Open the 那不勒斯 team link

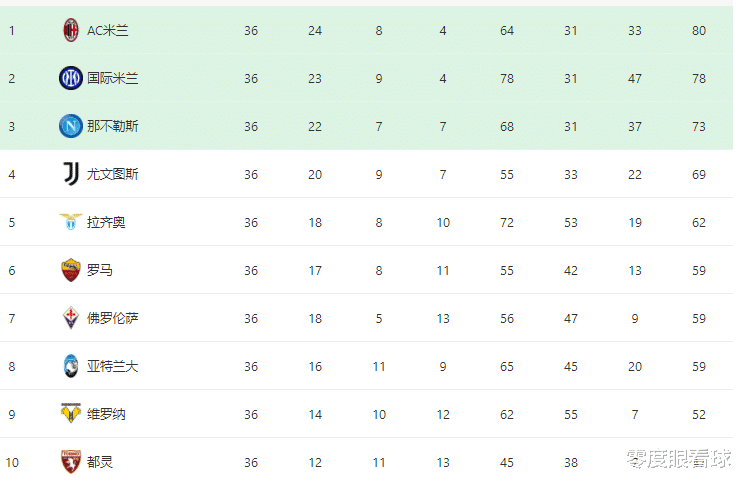[112, 126]
